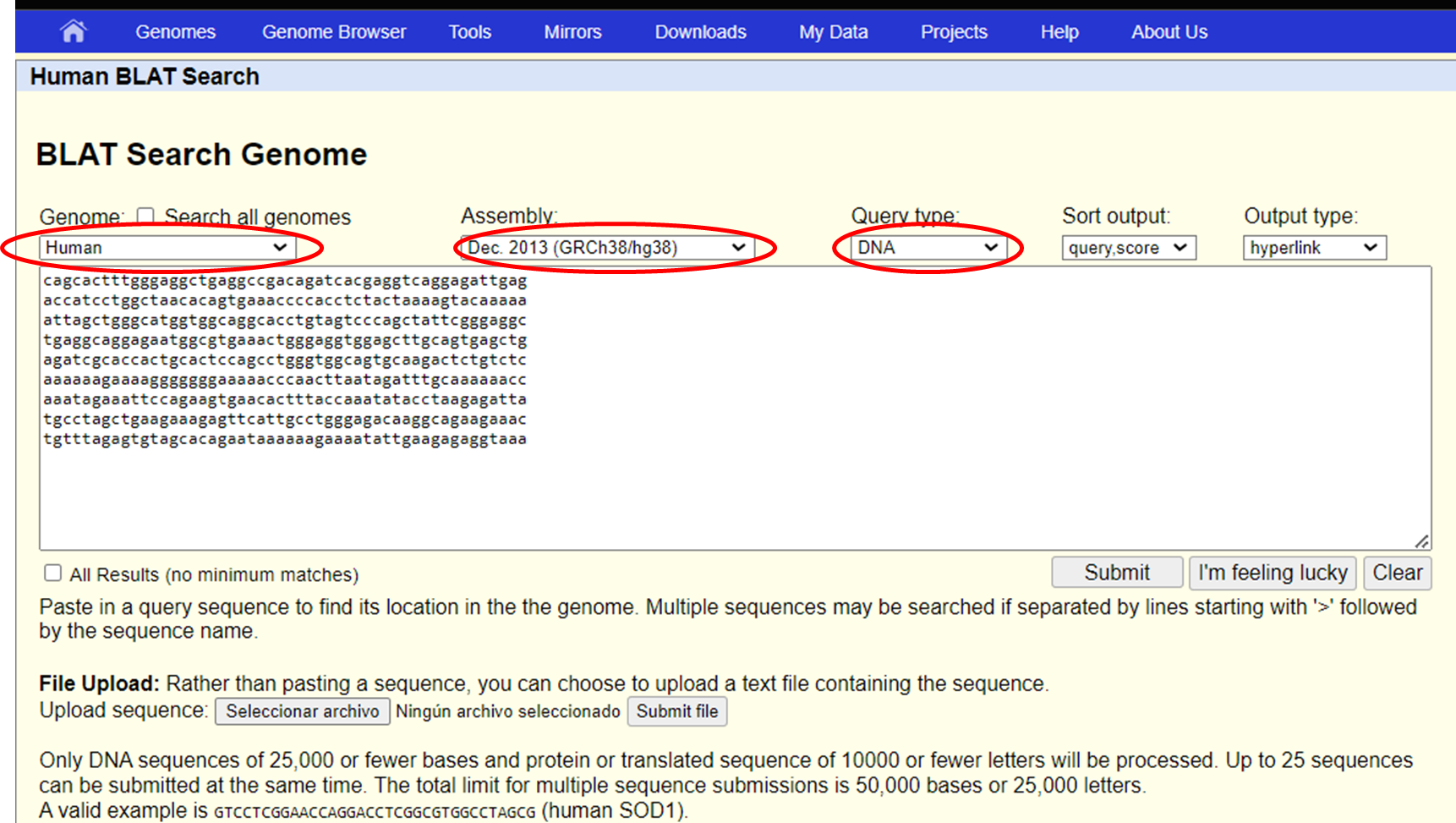This screenshot has height=823, width=1456.
Task: Expand the Human genome dropdown
Action: tap(167, 248)
